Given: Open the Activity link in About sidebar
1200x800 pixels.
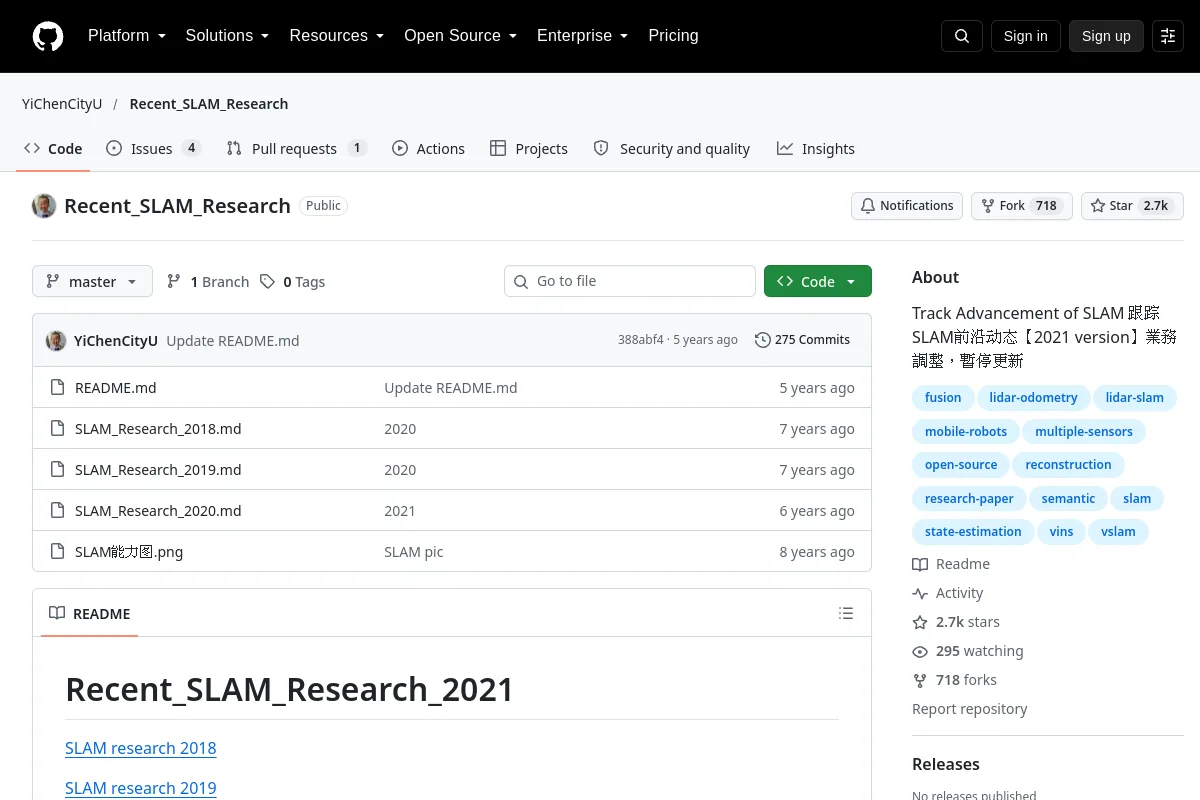Looking at the screenshot, I should [x=948, y=593].
